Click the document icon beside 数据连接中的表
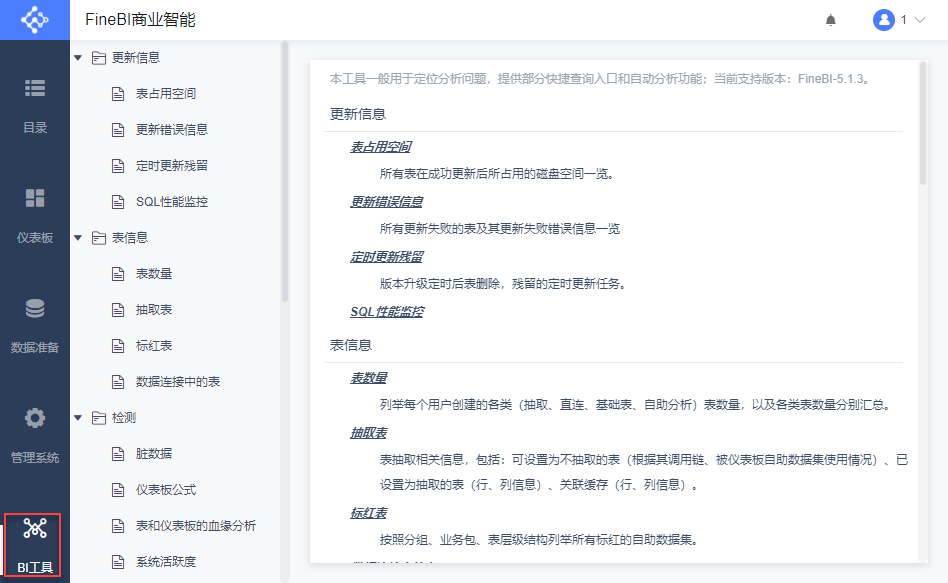 tap(118, 382)
